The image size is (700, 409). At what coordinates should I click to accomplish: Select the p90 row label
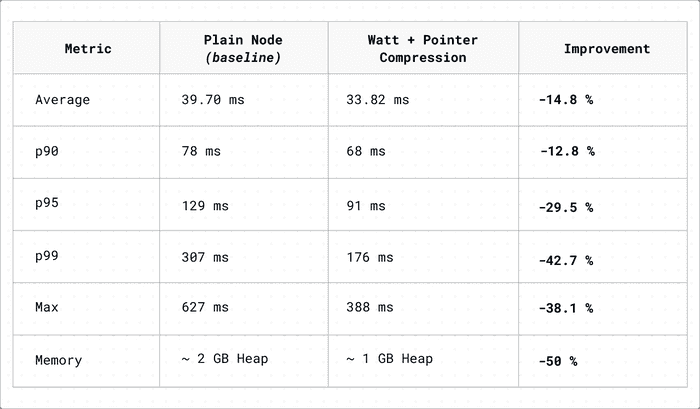(x=49, y=152)
